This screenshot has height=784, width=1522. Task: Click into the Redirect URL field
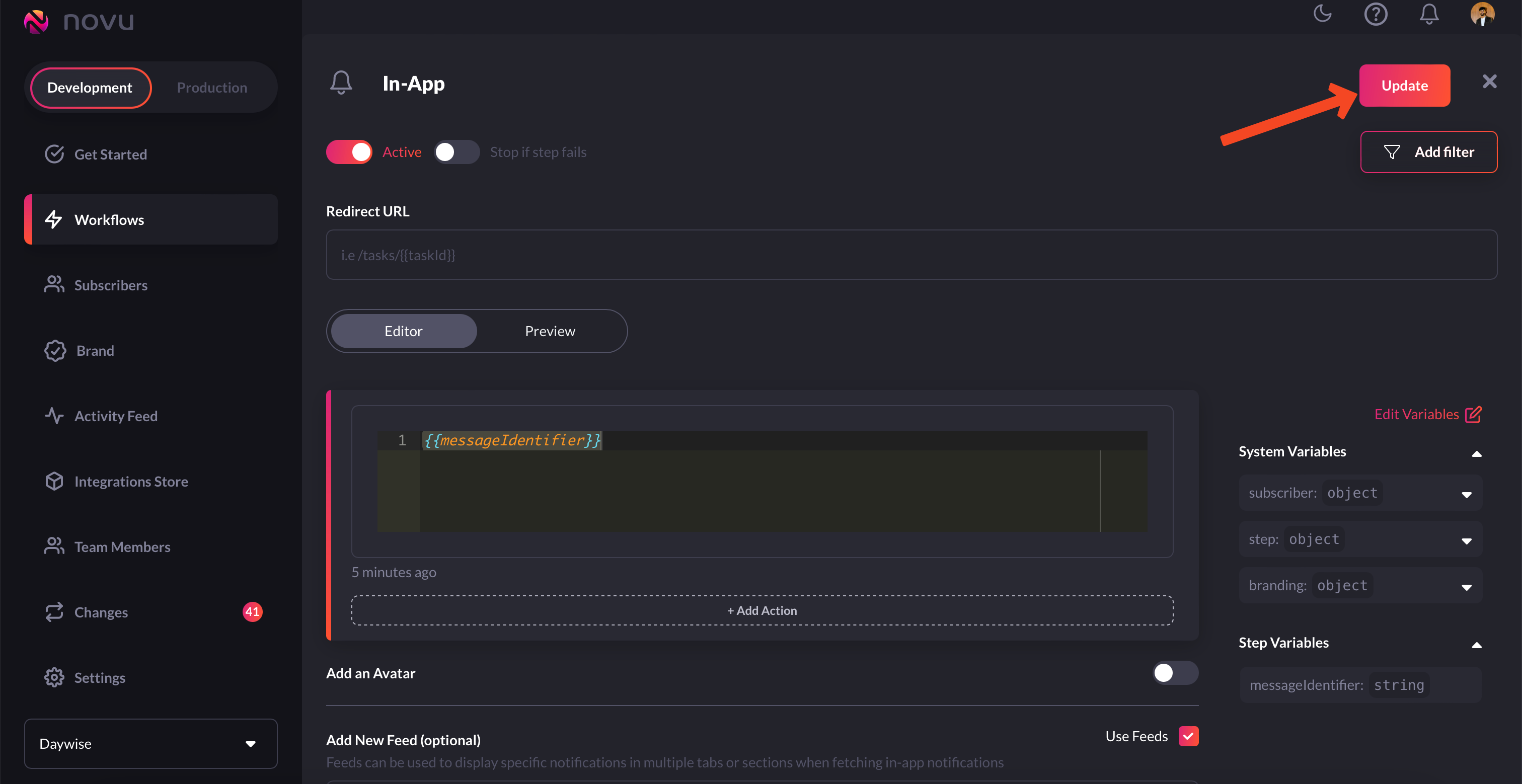click(911, 255)
